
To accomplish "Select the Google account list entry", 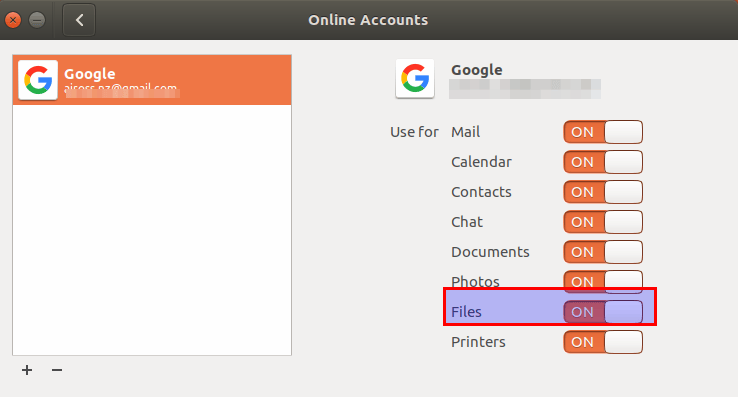I will [152, 80].
